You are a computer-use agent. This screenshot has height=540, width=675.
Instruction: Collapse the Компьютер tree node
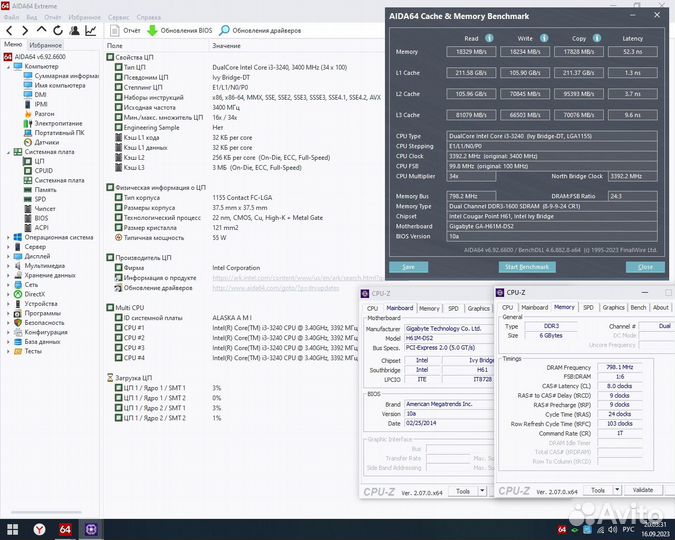8,67
